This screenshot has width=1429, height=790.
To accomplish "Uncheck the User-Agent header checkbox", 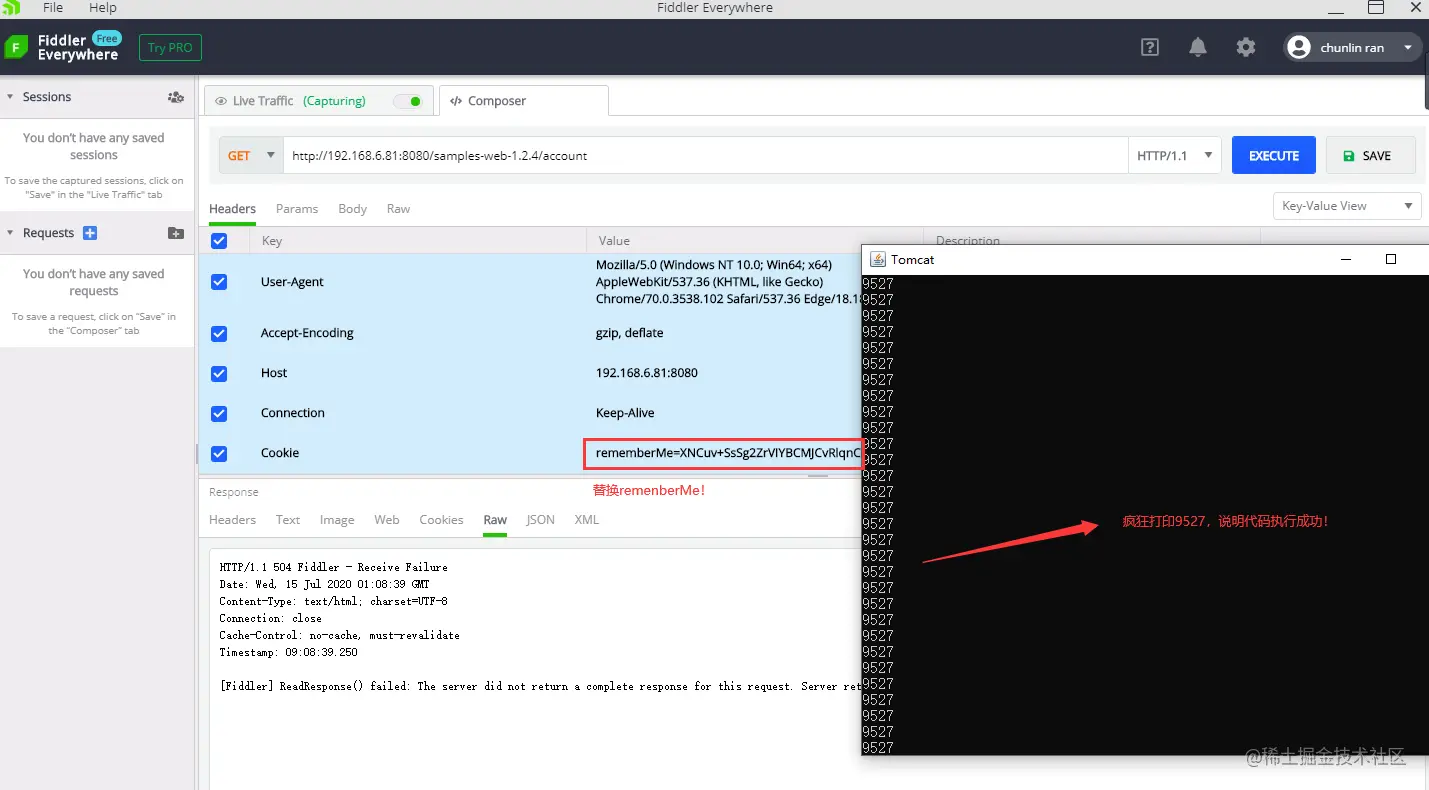I will (x=219, y=282).
